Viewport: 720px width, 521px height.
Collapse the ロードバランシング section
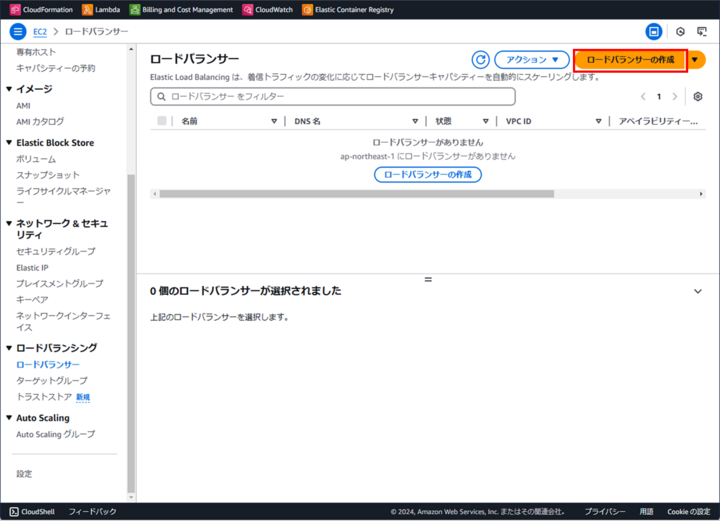(x=9, y=348)
